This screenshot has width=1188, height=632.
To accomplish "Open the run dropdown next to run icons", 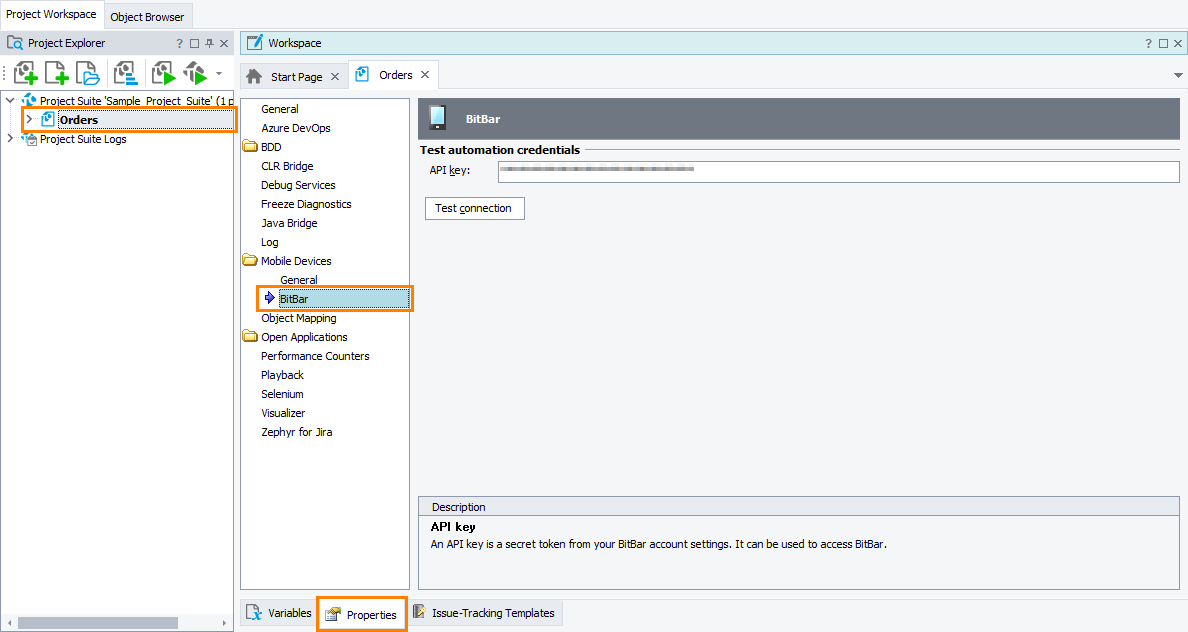I will (218, 72).
